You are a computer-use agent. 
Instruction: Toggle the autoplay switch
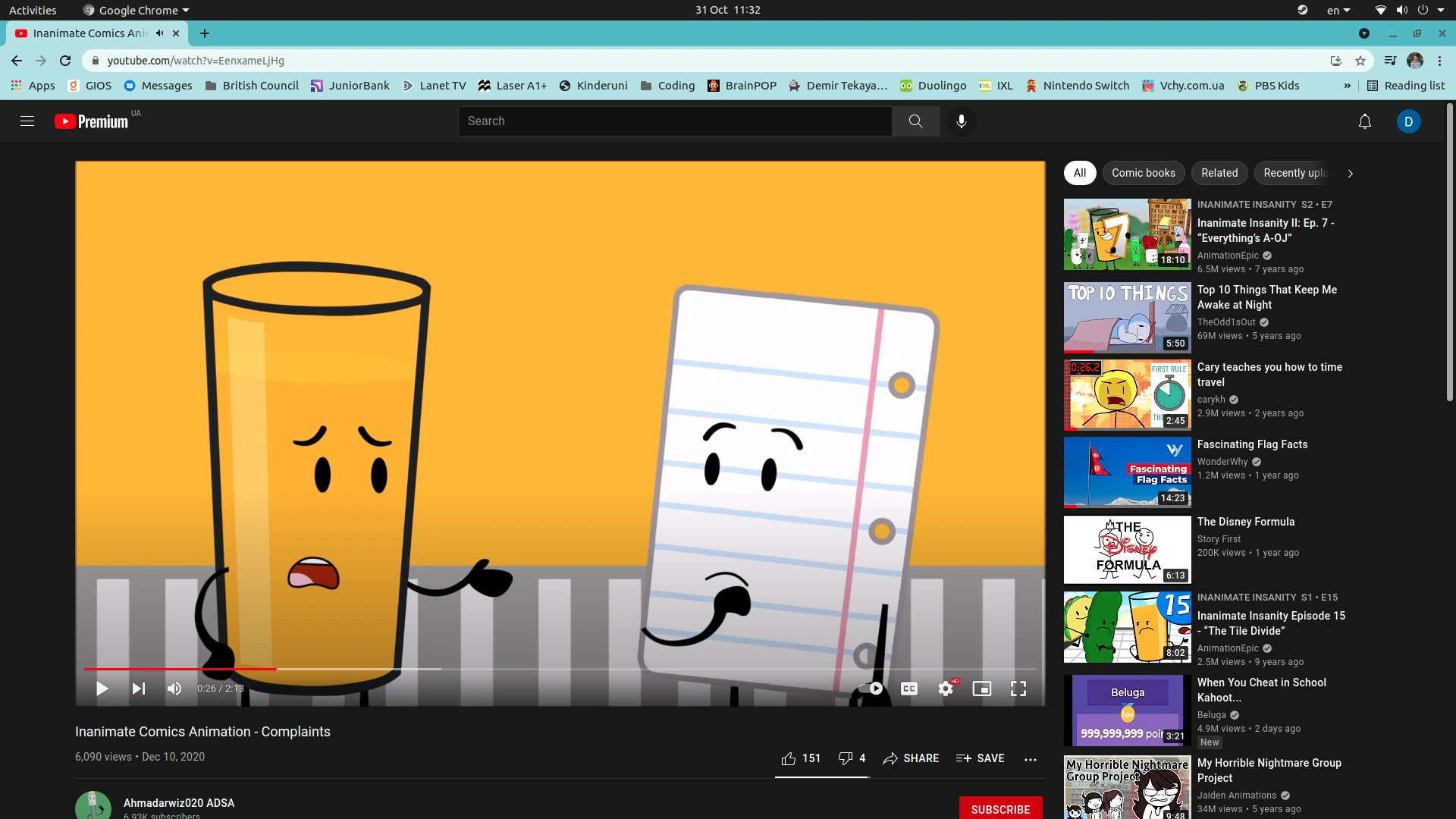871,689
